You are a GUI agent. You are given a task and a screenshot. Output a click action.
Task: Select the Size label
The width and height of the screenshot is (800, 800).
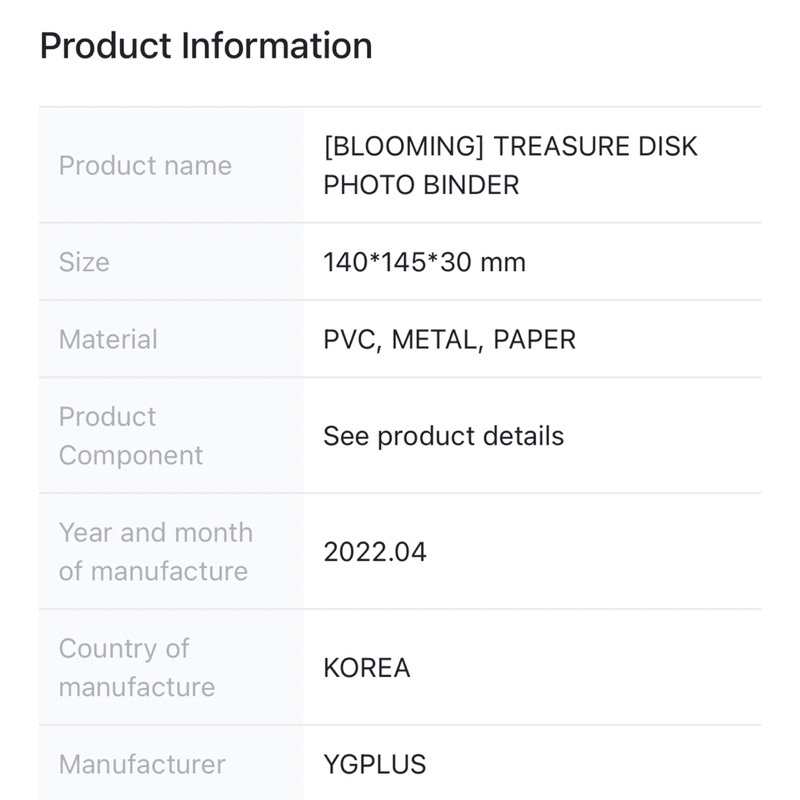[x=84, y=262]
